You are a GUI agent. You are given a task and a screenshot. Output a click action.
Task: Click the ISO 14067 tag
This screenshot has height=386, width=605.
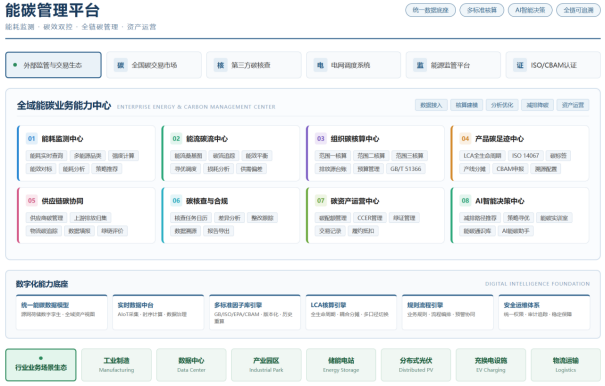click(x=526, y=156)
